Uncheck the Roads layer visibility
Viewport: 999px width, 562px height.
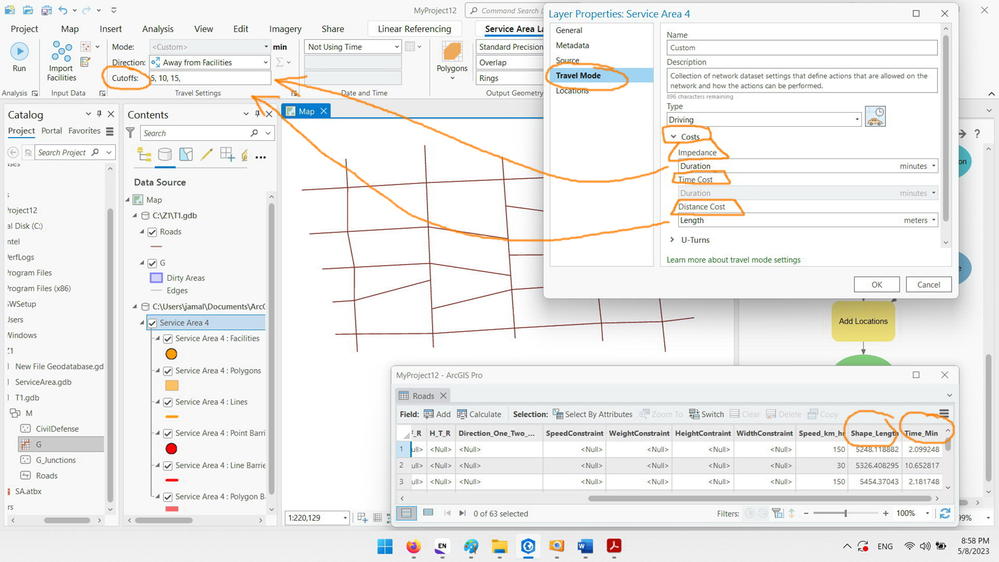point(152,232)
